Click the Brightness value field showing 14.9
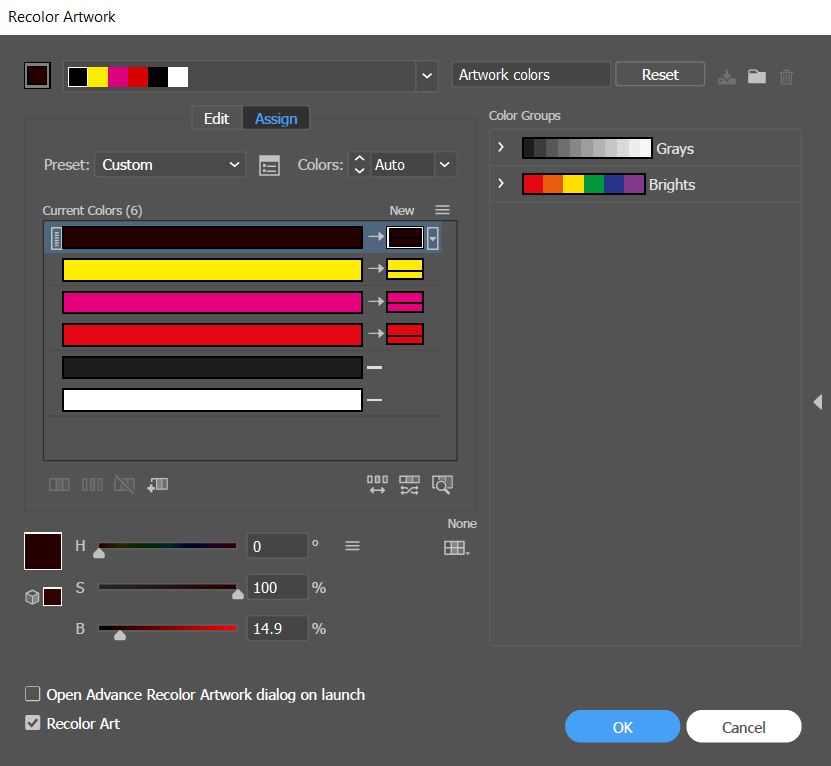Screen dimensions: 831x766 (278, 628)
